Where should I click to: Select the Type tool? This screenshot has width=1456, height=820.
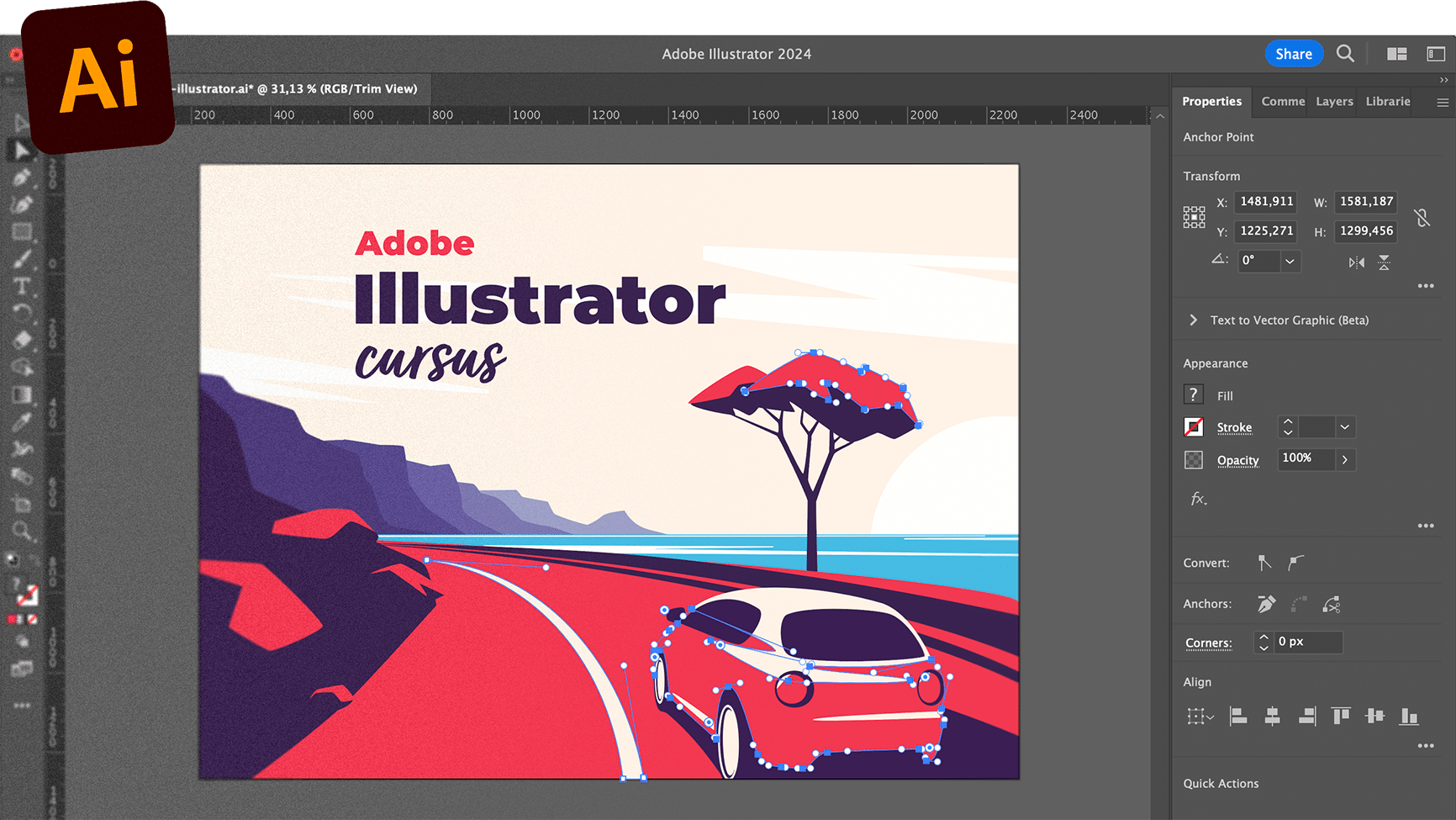click(x=20, y=284)
